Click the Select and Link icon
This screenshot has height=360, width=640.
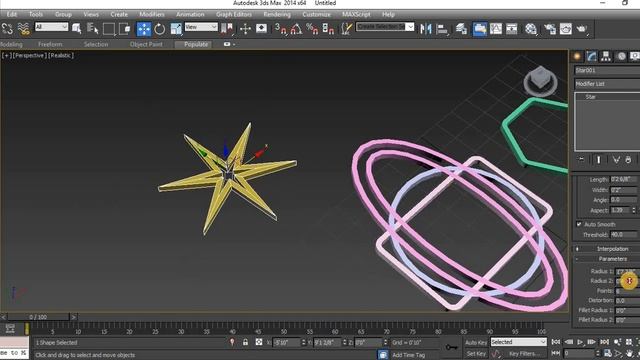(7, 29)
